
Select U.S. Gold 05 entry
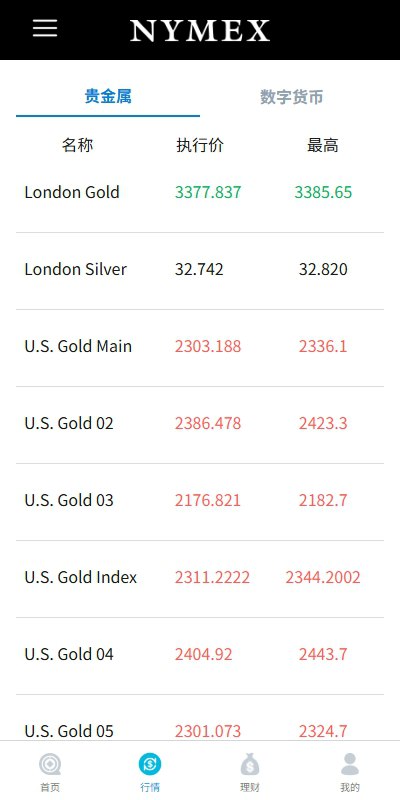coord(200,718)
